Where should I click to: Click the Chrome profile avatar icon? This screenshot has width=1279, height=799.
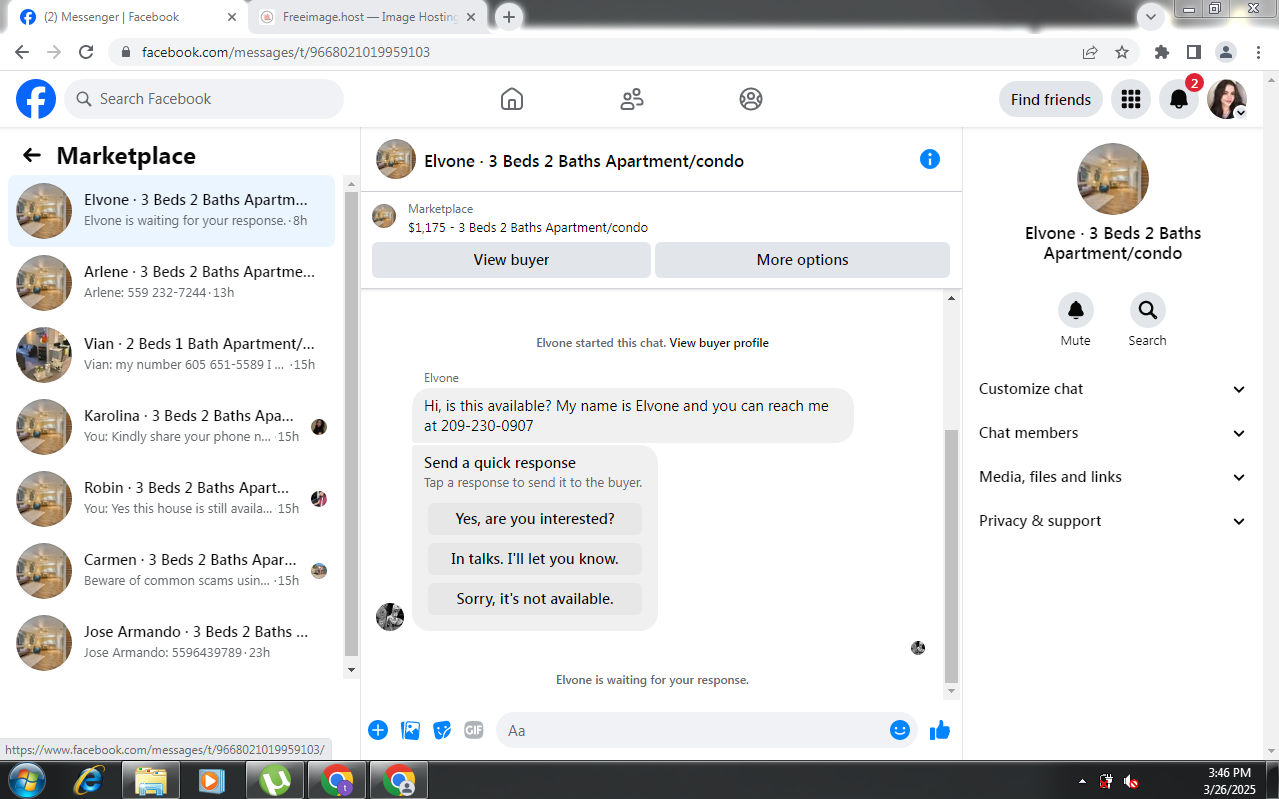pos(1226,52)
